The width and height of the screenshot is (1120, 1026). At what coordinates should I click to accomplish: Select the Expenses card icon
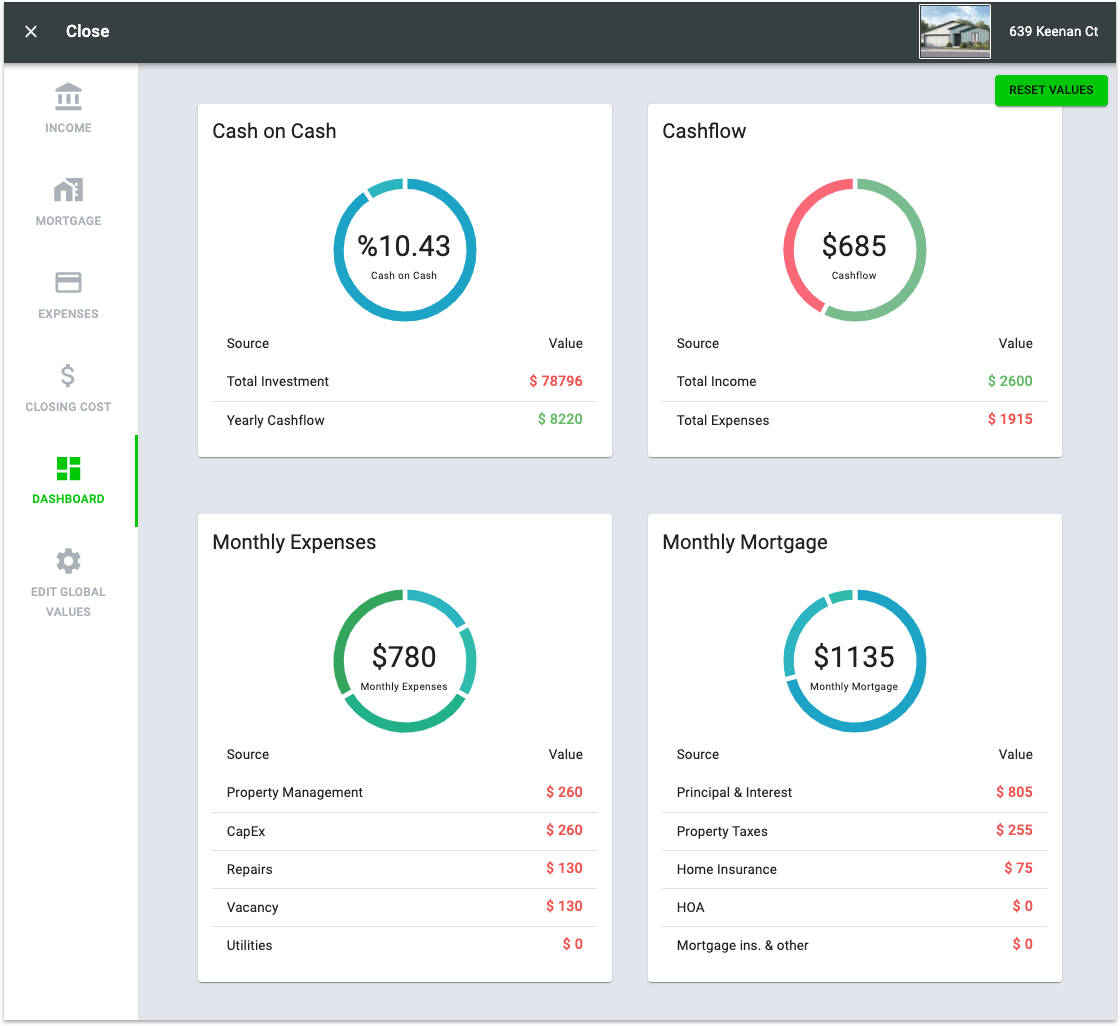coord(69,282)
